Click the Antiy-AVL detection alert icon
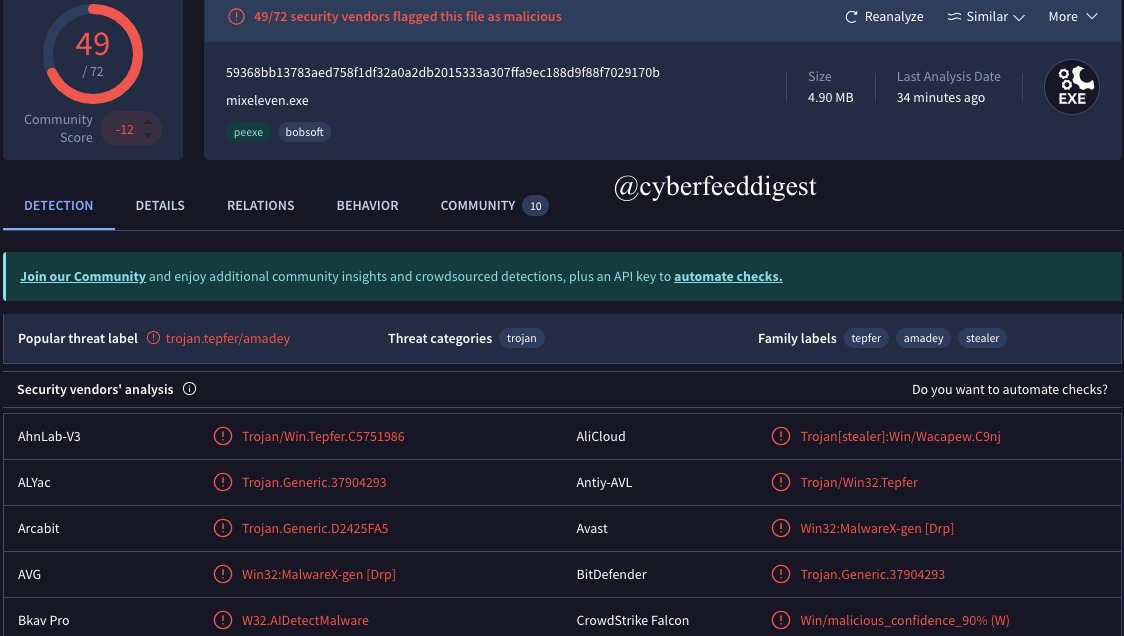 (x=781, y=482)
